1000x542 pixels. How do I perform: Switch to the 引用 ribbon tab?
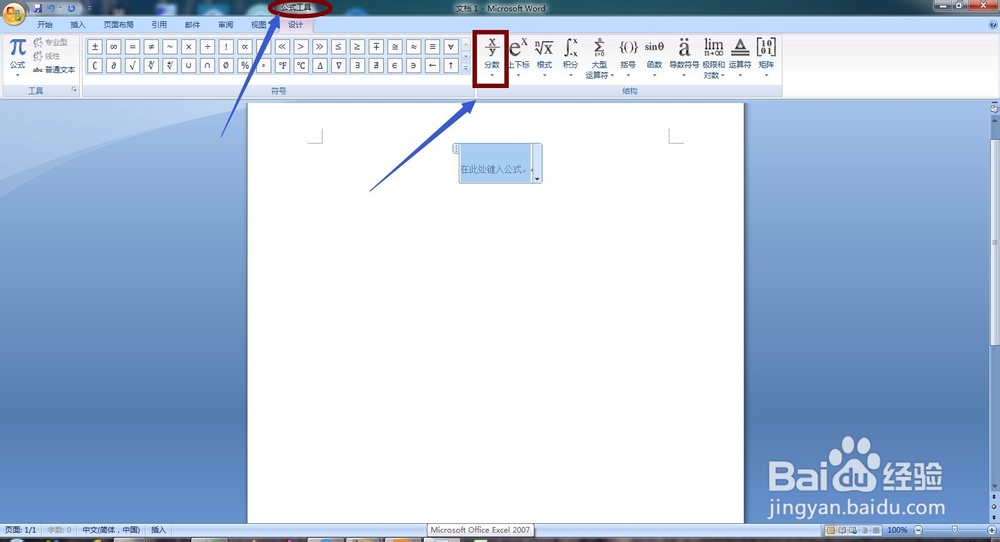pos(159,25)
